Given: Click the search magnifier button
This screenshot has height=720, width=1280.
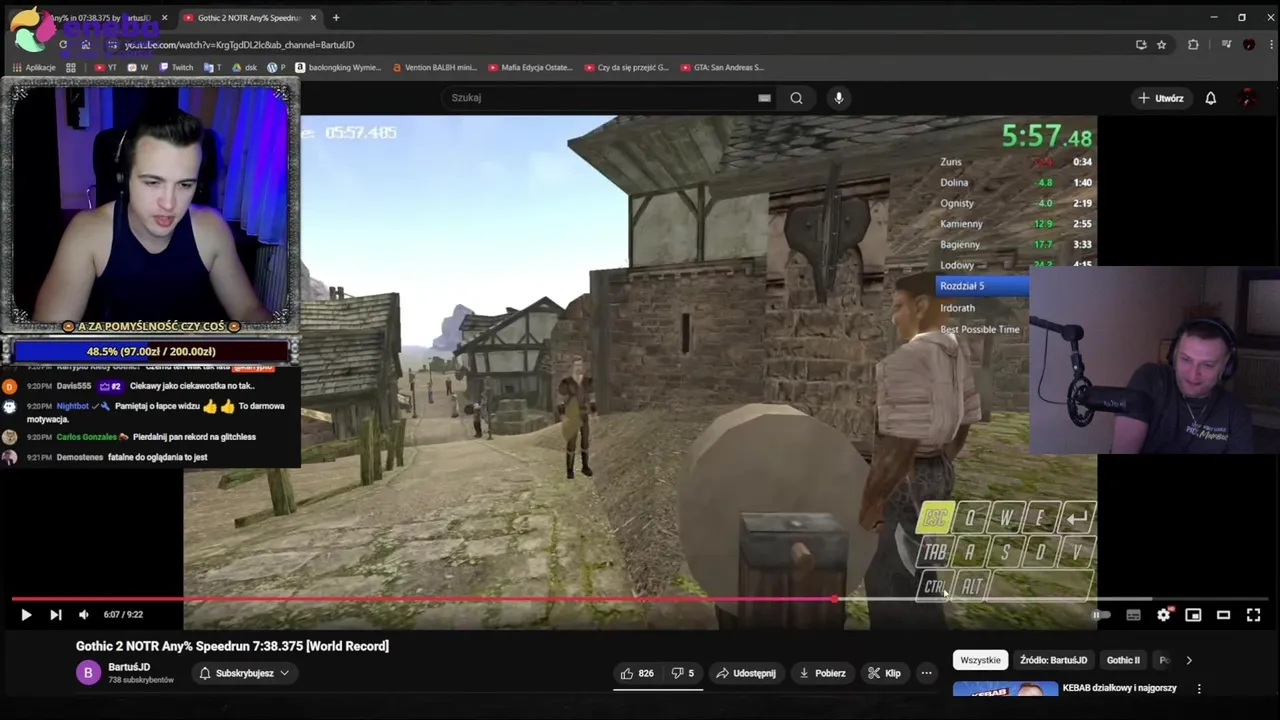Looking at the screenshot, I should click(796, 98).
